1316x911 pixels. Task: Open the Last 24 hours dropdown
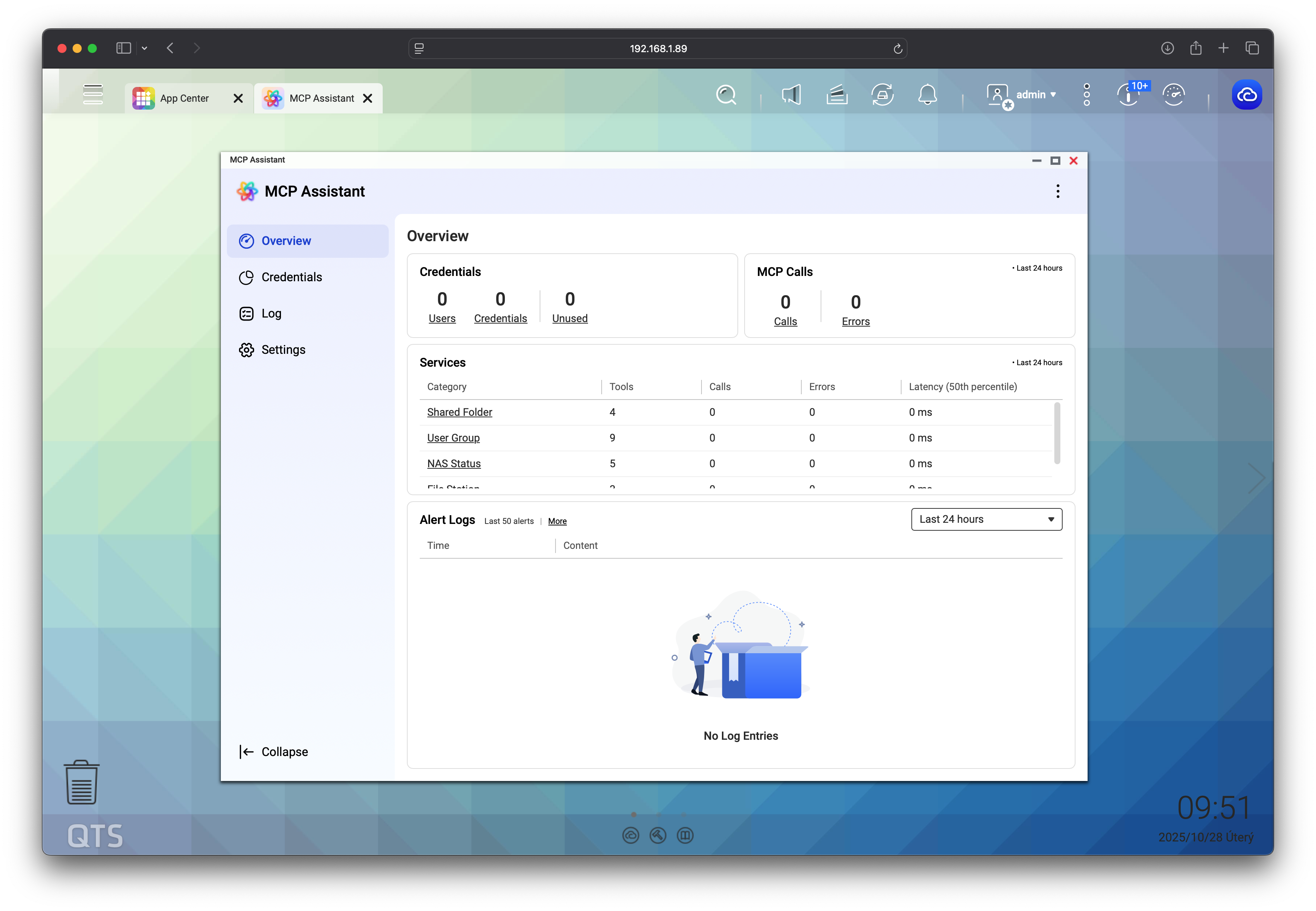986,519
